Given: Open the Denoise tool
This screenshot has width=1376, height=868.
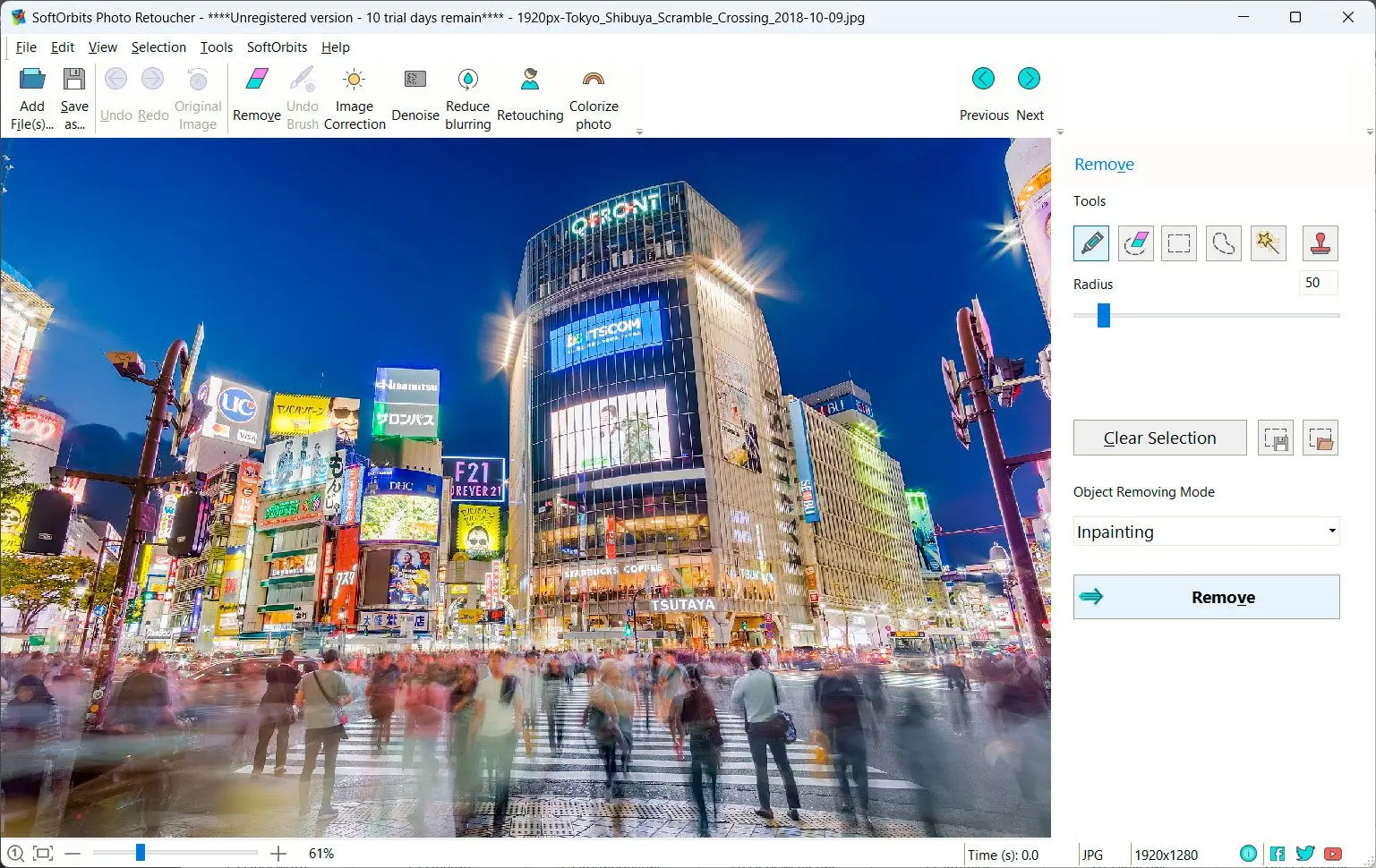Looking at the screenshot, I should 415,95.
